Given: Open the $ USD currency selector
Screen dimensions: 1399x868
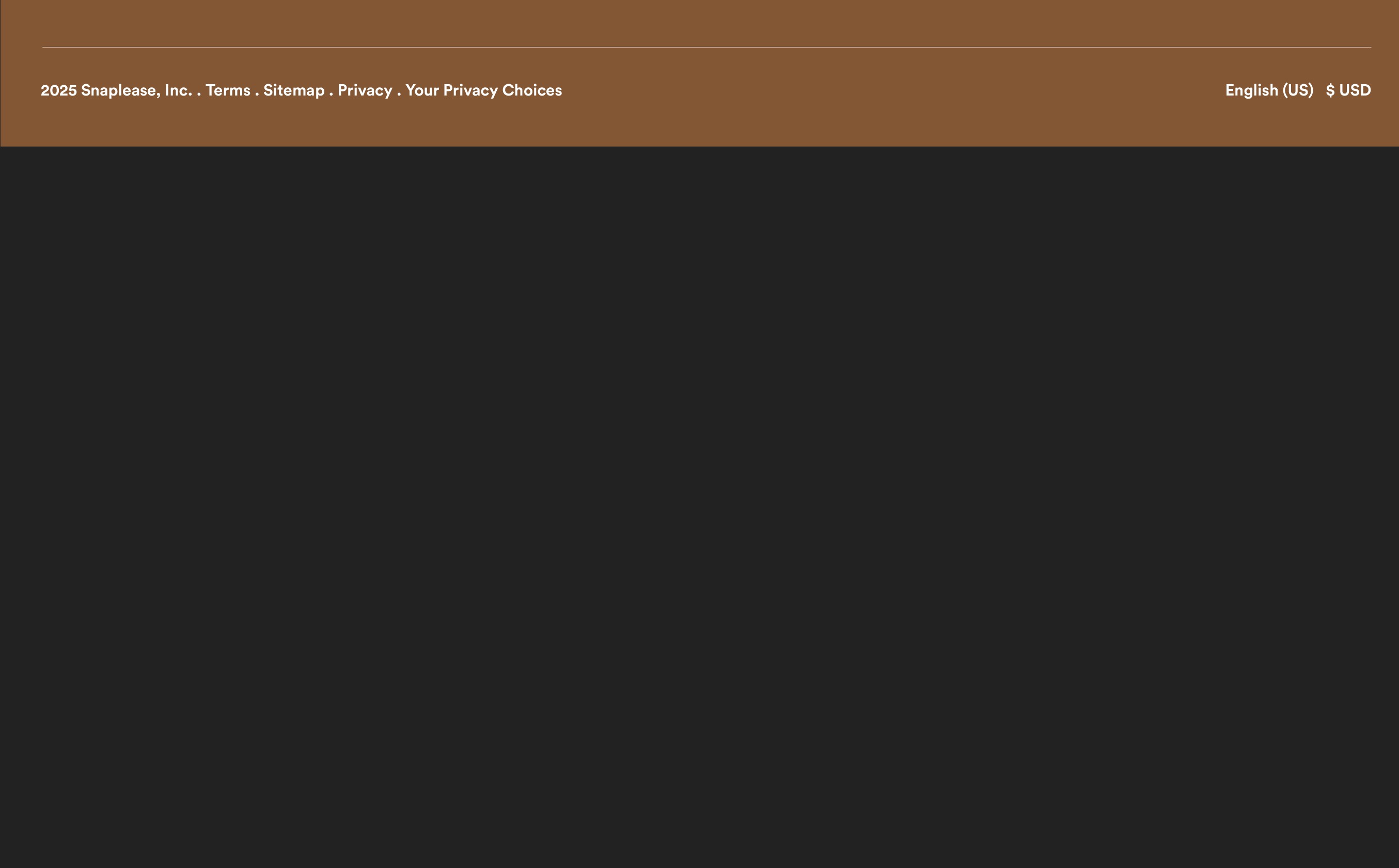Looking at the screenshot, I should pos(1348,90).
